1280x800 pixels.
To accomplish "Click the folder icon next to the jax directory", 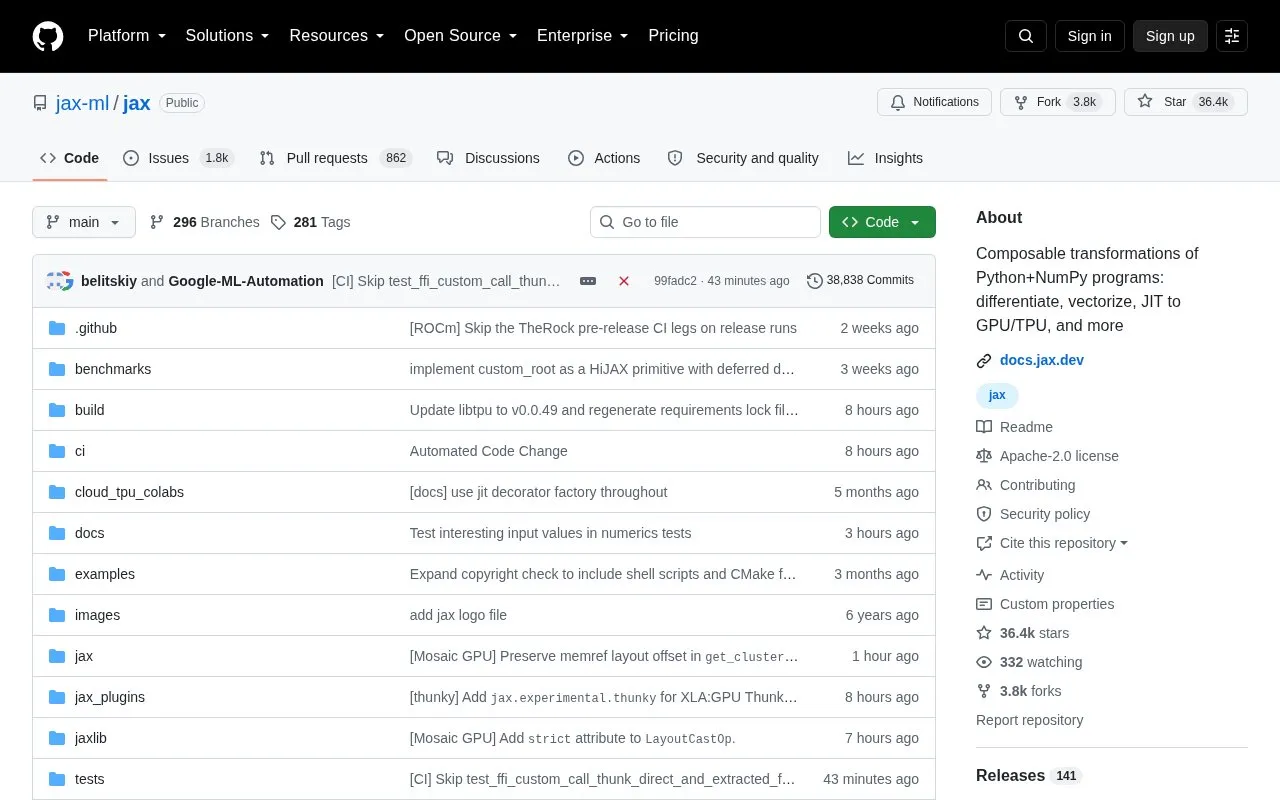I will pos(57,656).
